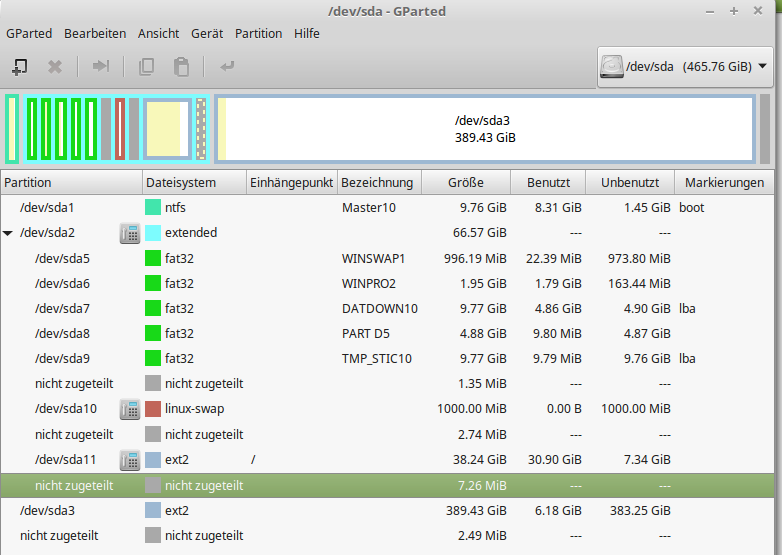Click the red linux-swap color swatch
782x555 pixels.
point(153,409)
